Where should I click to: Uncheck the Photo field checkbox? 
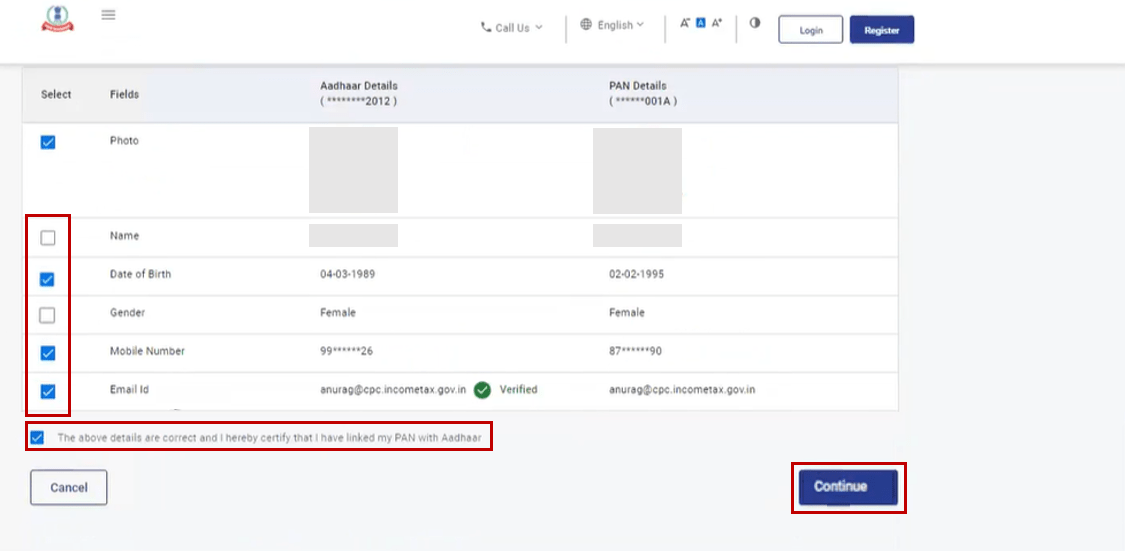coord(48,143)
